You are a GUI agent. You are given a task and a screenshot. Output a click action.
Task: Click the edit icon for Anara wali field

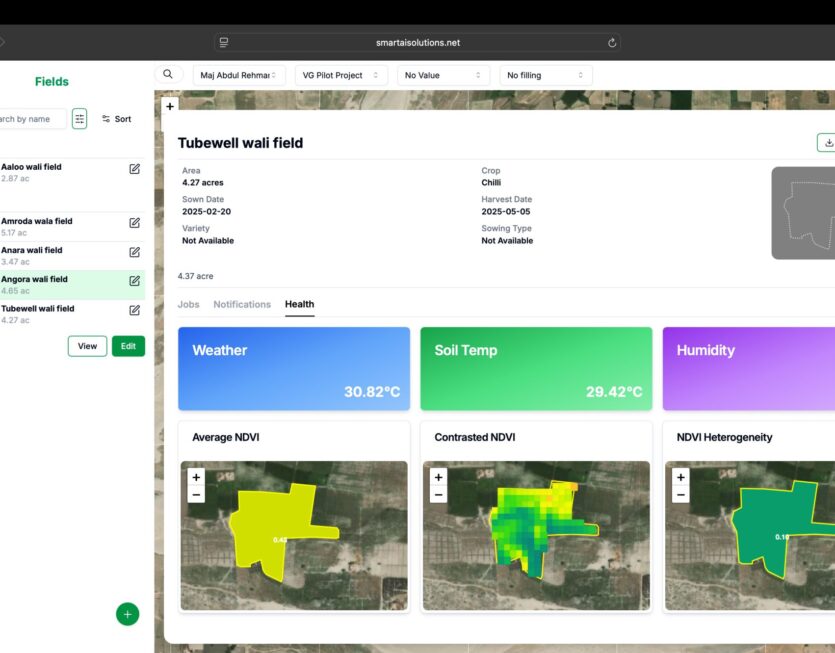[x=134, y=252]
